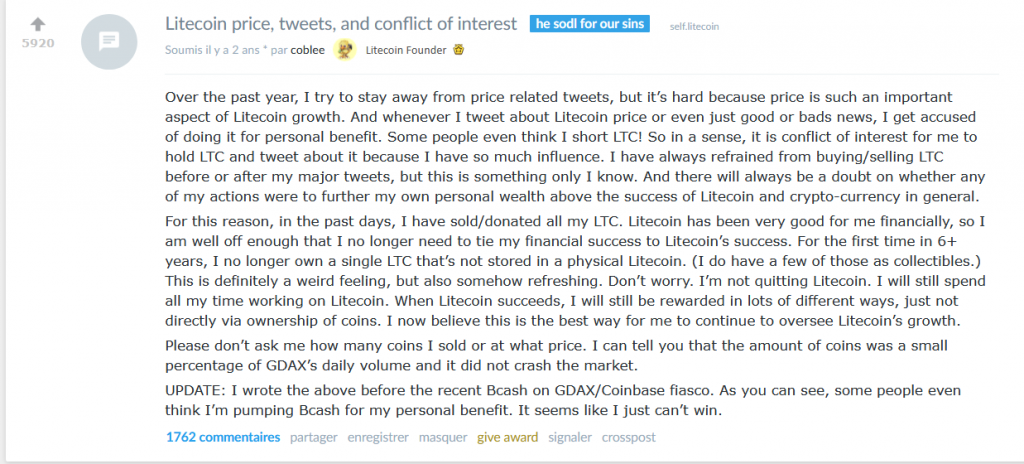Click the partager link
The height and width of the screenshot is (464, 1024).
(314, 437)
